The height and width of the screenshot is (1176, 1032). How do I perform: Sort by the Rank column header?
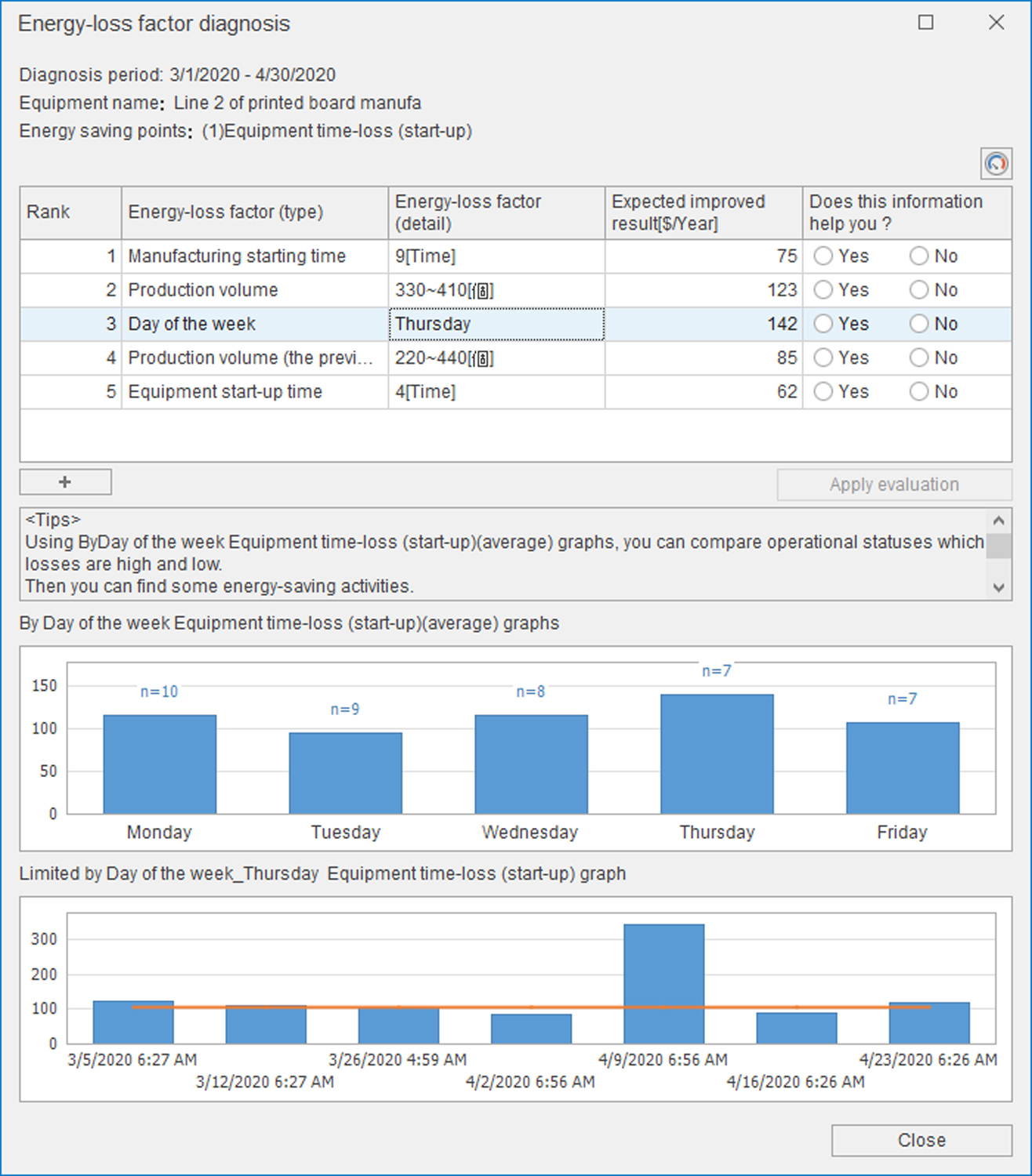coord(71,212)
